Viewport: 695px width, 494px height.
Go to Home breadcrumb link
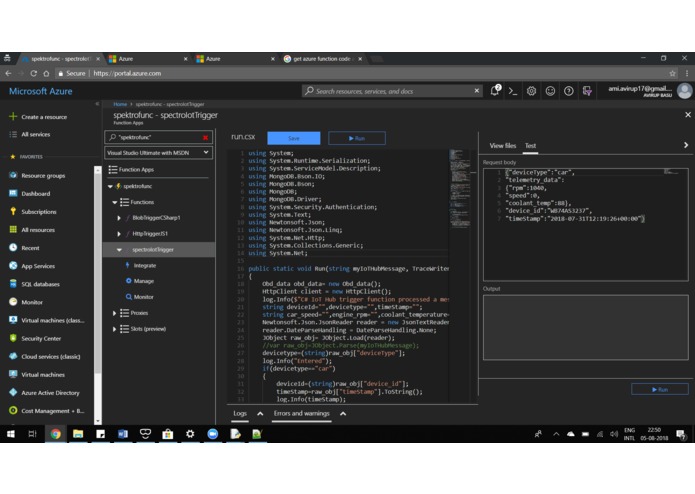[x=120, y=104]
